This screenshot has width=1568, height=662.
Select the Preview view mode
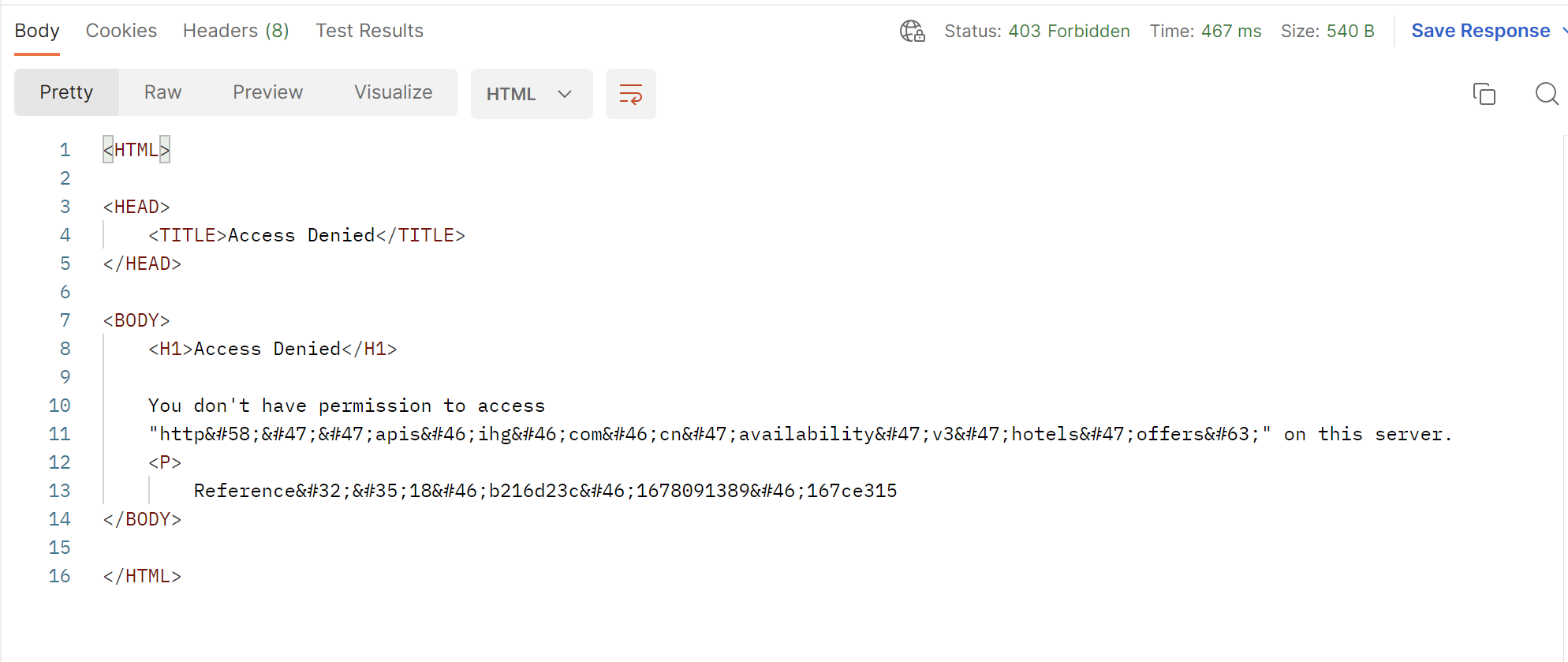point(267,92)
